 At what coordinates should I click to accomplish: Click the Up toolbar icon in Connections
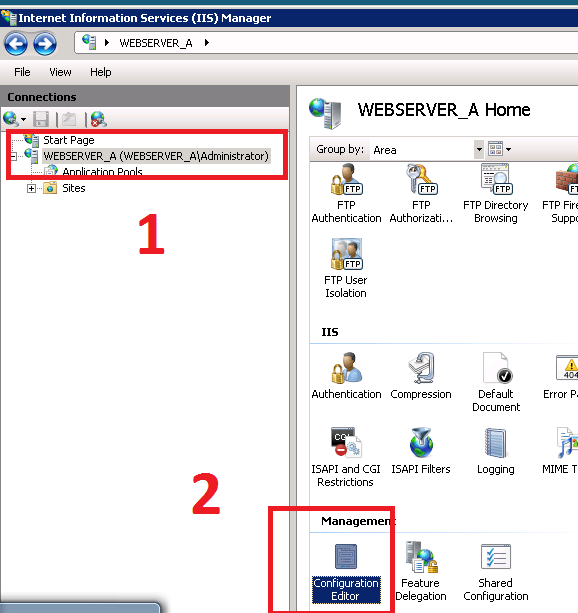coord(69,119)
